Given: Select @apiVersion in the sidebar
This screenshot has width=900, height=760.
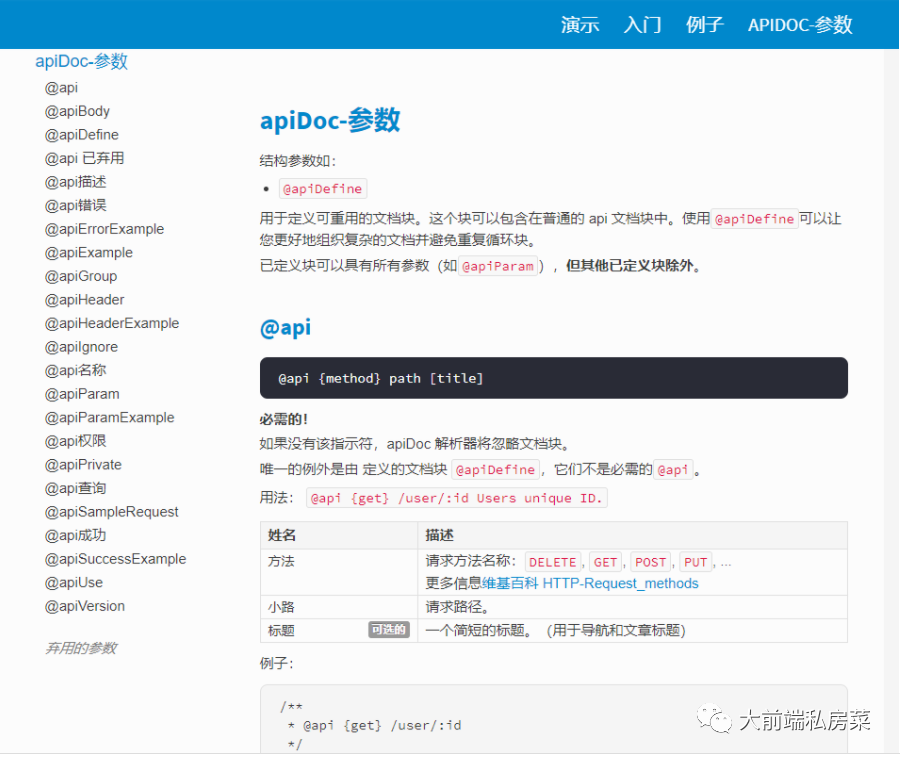Looking at the screenshot, I should (x=85, y=605).
